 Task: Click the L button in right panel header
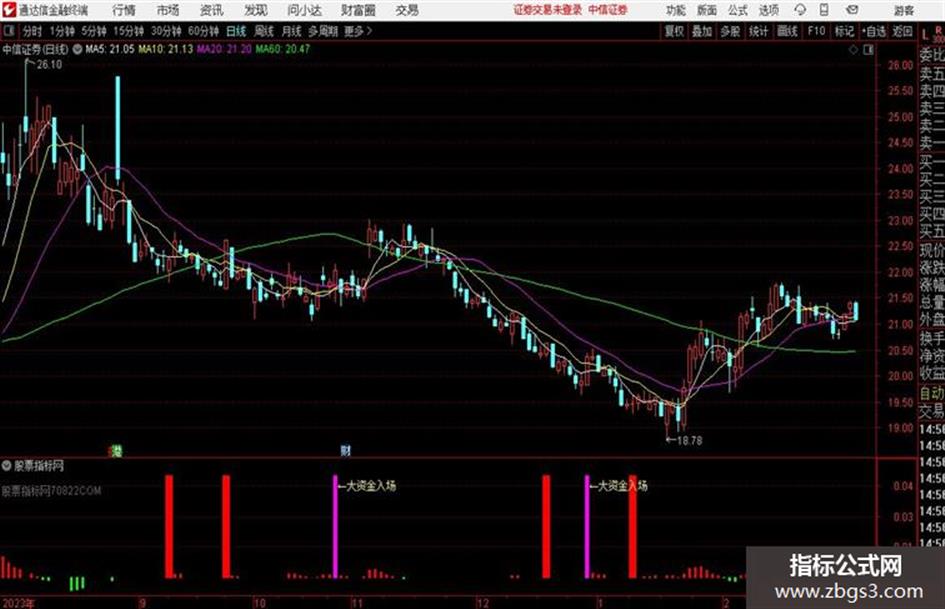pyautogui.click(x=925, y=35)
